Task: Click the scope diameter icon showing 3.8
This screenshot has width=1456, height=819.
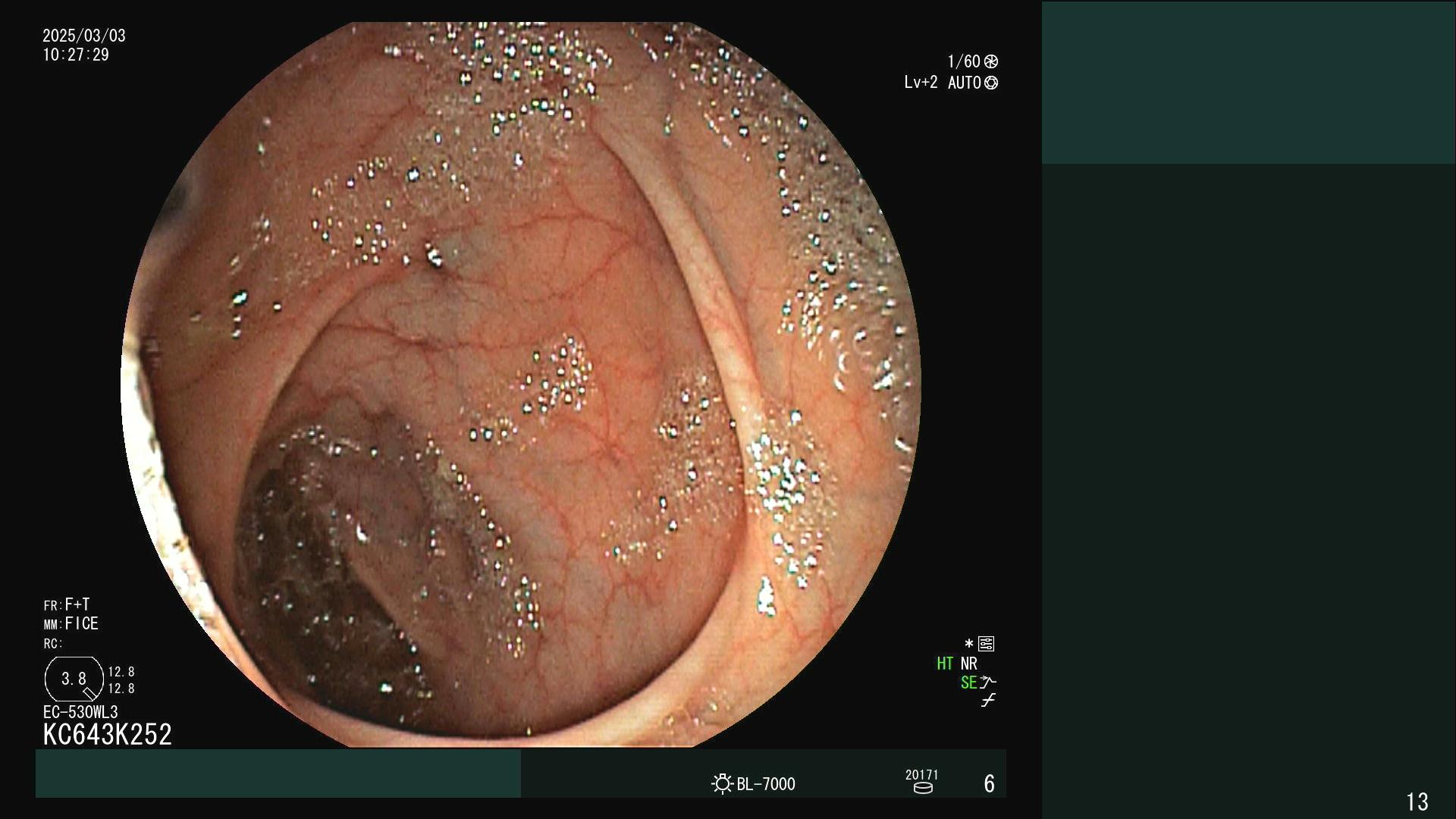Action: click(74, 679)
